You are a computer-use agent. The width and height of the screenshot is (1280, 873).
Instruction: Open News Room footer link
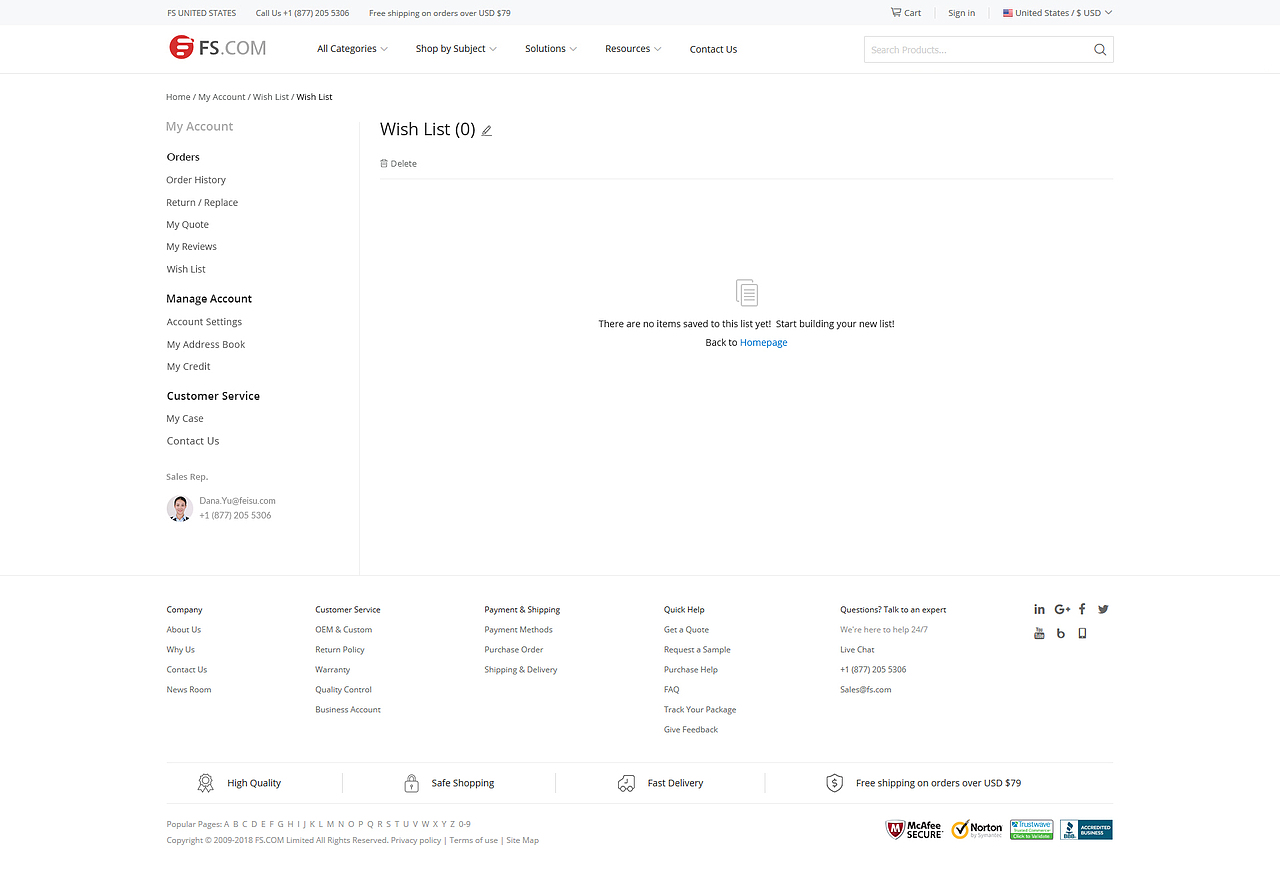189,690
